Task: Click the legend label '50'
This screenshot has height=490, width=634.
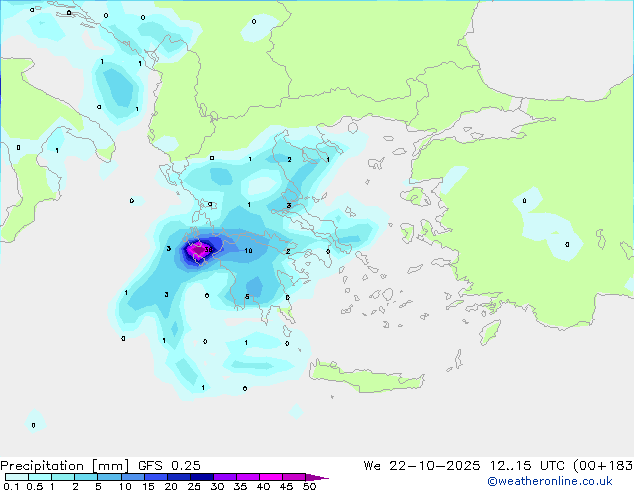Action: tap(309, 486)
